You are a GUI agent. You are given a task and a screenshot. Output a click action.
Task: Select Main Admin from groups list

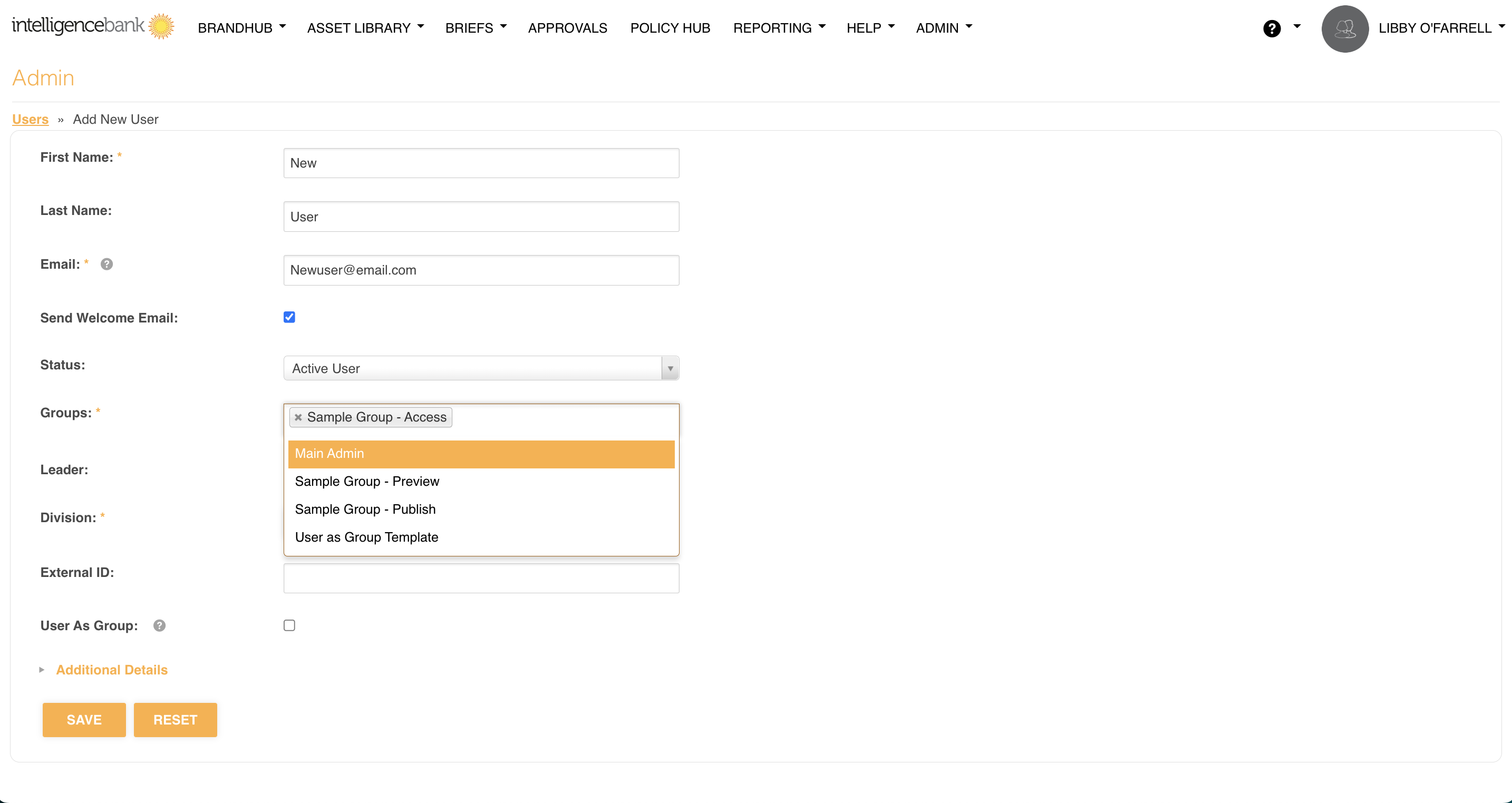[x=481, y=454]
